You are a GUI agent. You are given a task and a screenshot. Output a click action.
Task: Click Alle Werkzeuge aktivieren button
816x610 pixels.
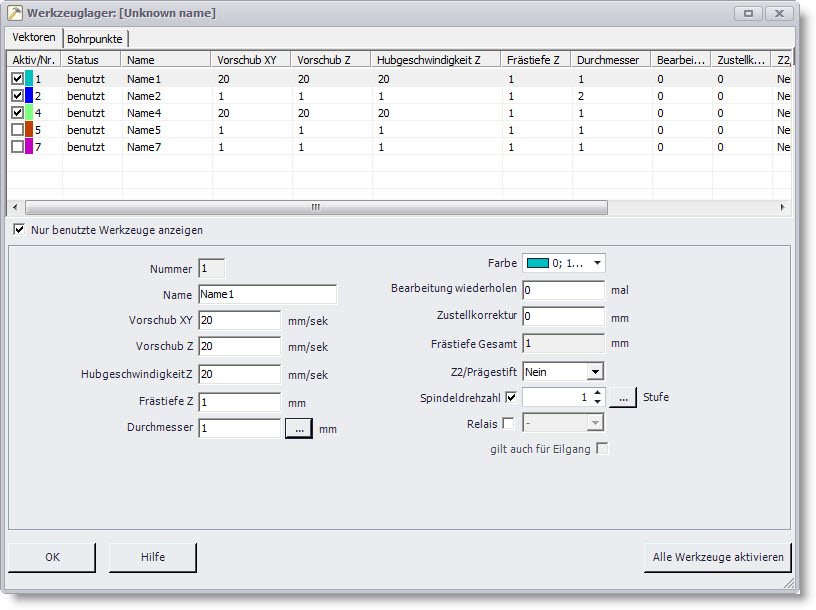tap(718, 557)
